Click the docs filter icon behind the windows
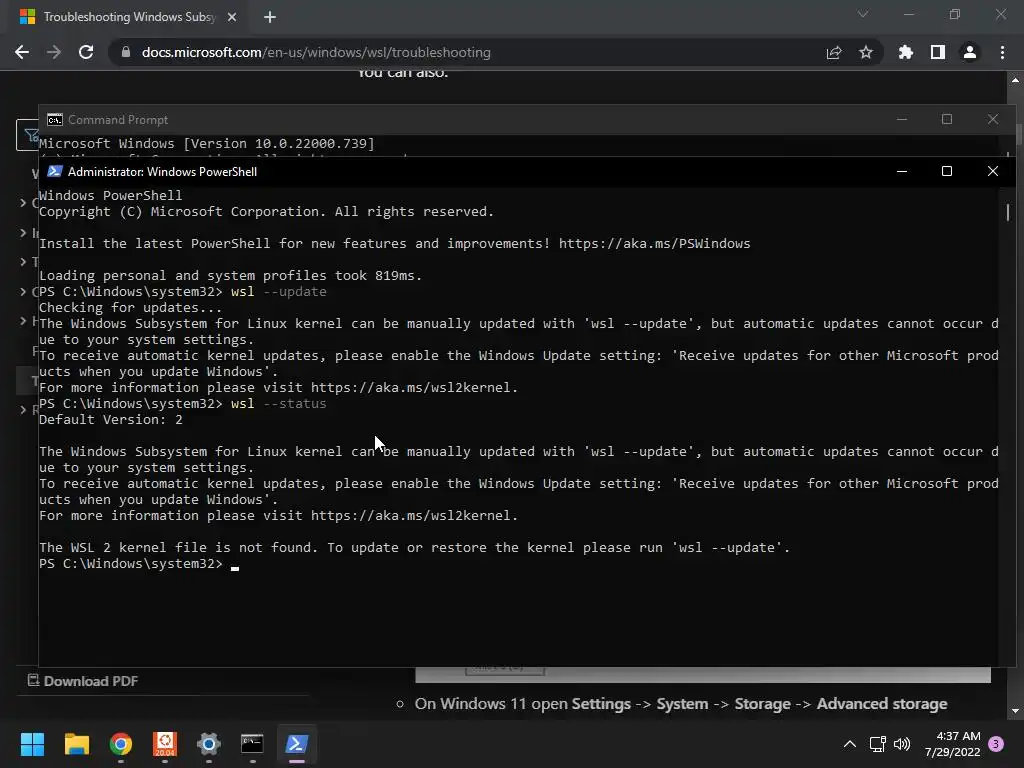The image size is (1024, 768). click(x=29, y=135)
